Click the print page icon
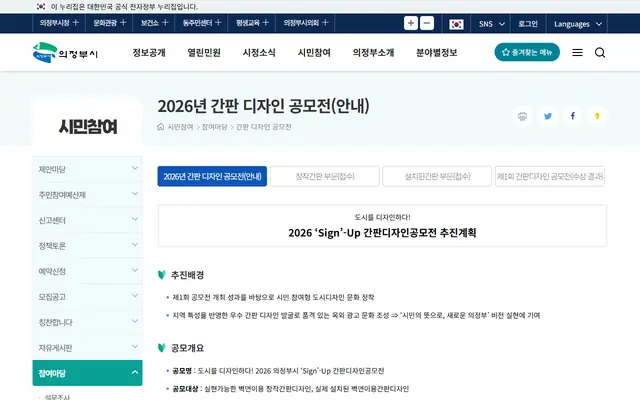Screen dimensions: 640x400 522,116
